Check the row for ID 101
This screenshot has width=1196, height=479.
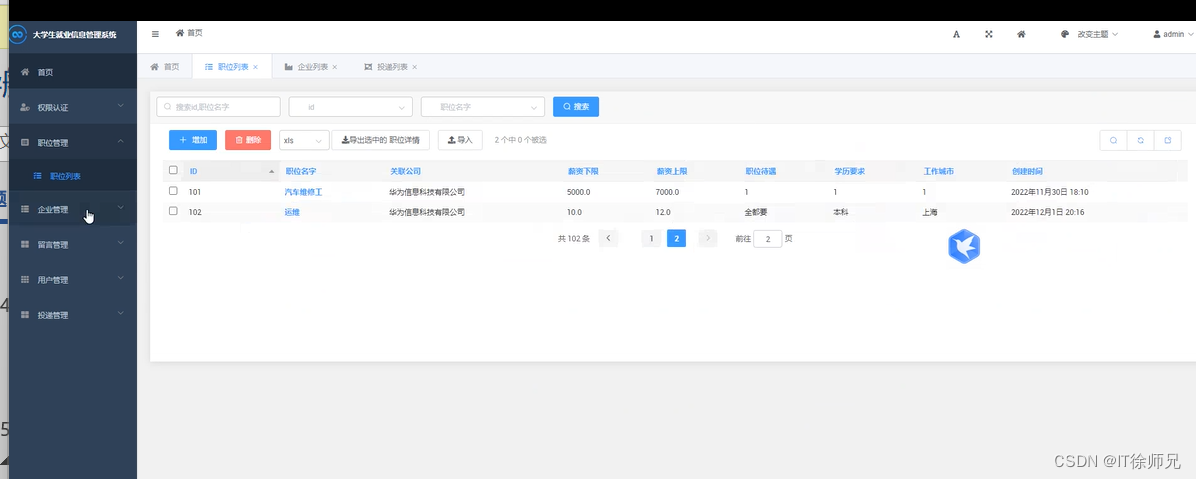[173, 191]
